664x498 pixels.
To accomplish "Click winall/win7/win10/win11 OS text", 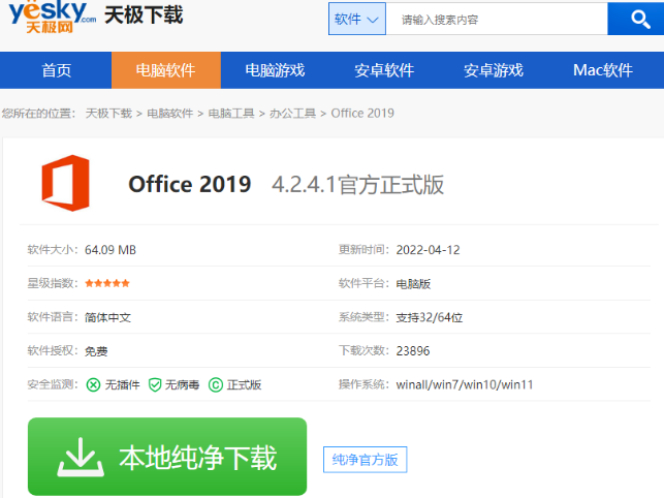I will click(x=465, y=385).
